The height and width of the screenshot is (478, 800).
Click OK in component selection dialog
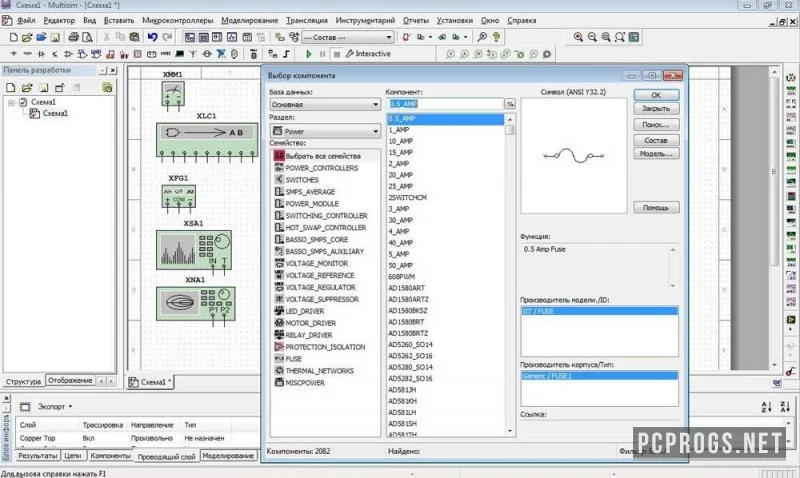(x=656, y=95)
